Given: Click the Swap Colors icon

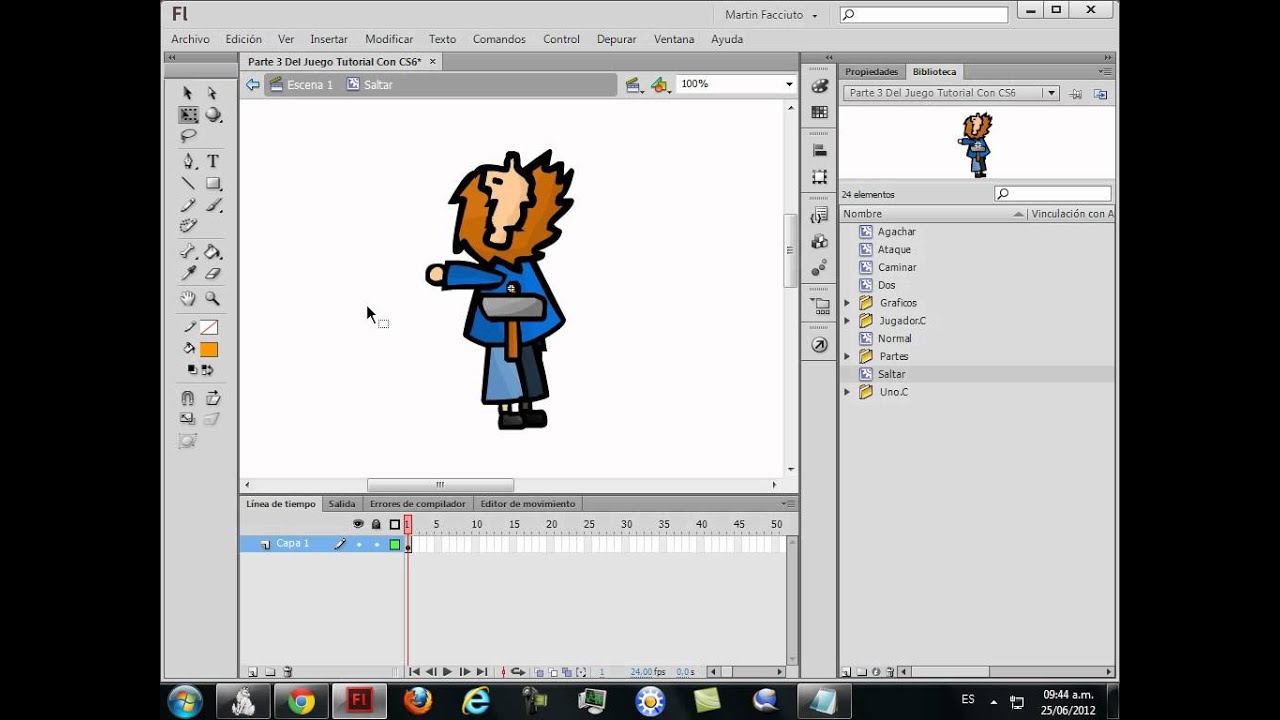Looking at the screenshot, I should coord(209,369).
